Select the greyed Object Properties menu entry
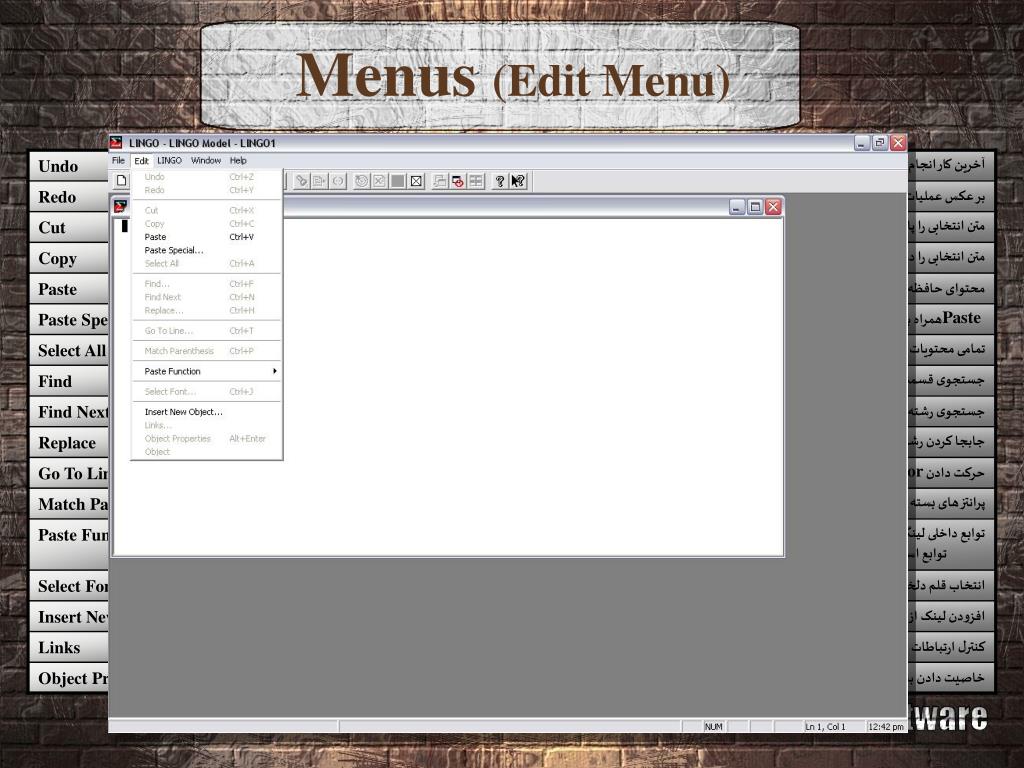 coord(206,439)
